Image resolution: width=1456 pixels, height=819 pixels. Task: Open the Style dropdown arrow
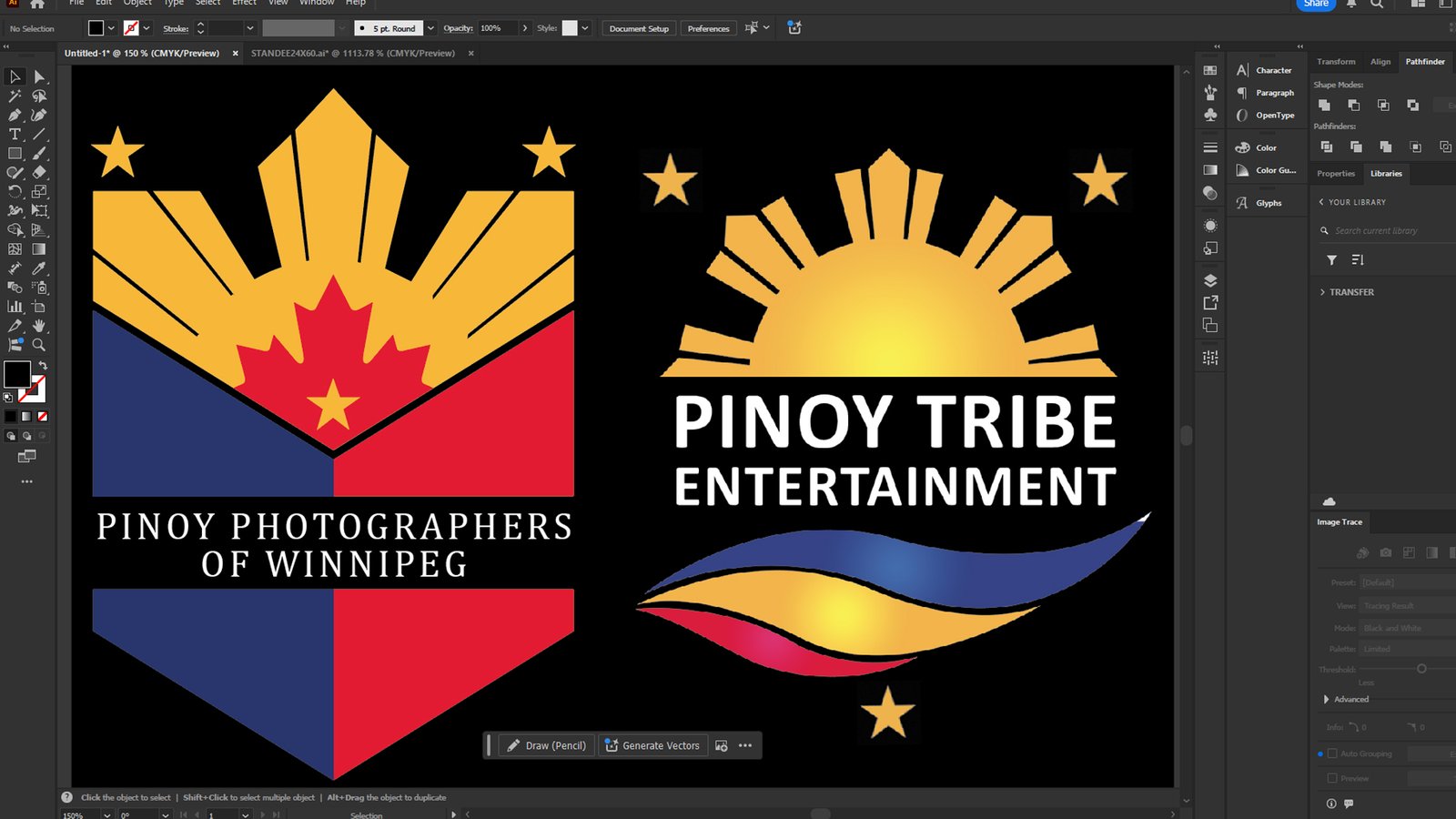pos(584,28)
